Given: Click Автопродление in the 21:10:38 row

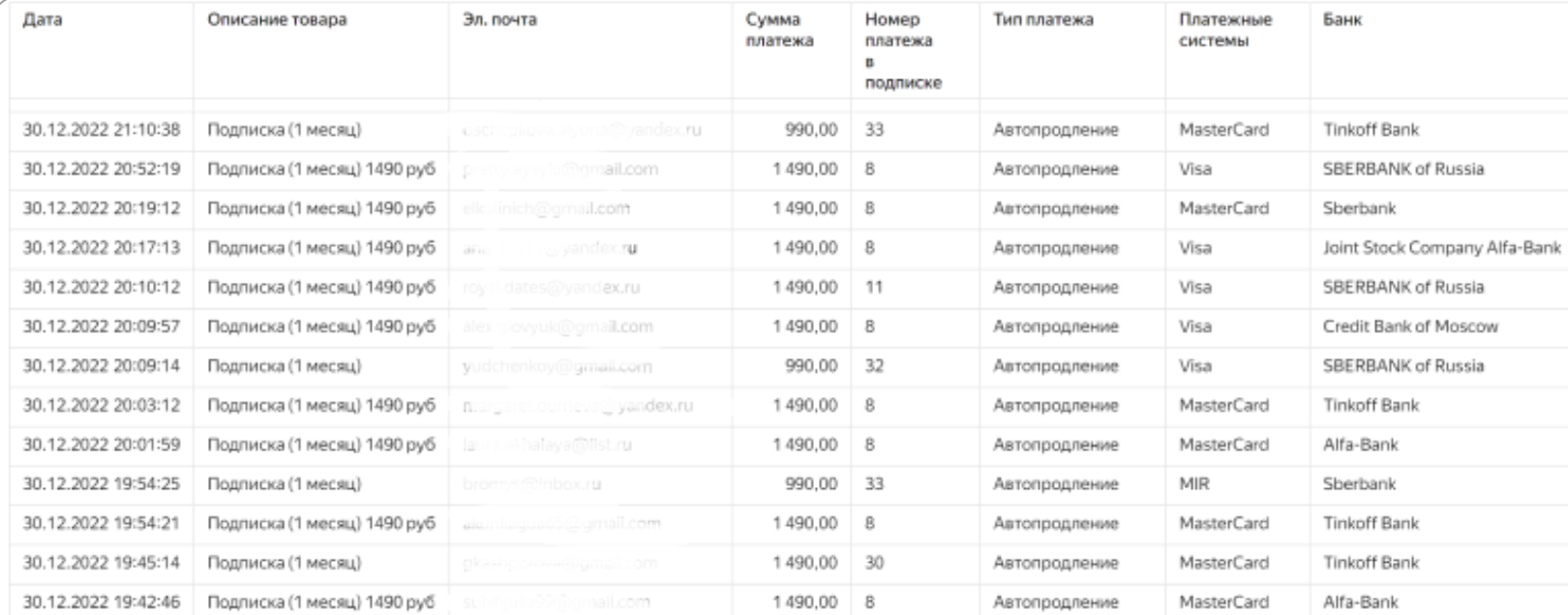Looking at the screenshot, I should [x=1056, y=130].
